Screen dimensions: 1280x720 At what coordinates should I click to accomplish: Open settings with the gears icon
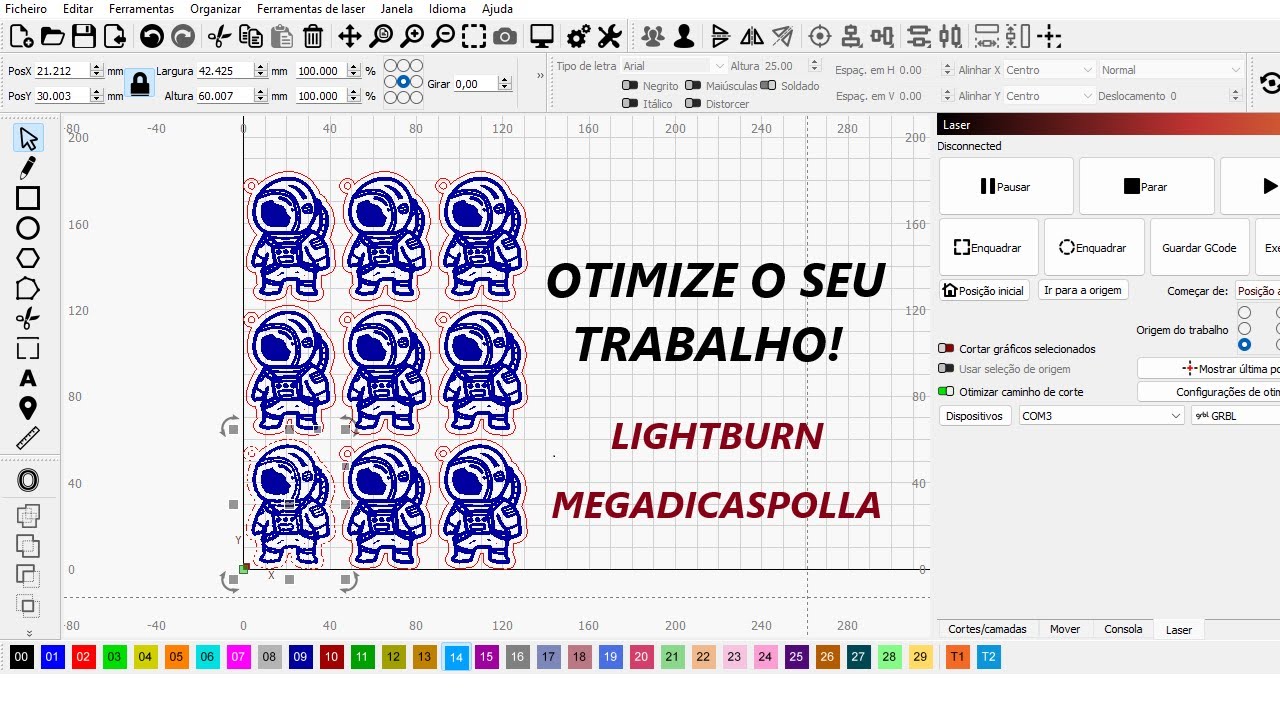tap(578, 37)
